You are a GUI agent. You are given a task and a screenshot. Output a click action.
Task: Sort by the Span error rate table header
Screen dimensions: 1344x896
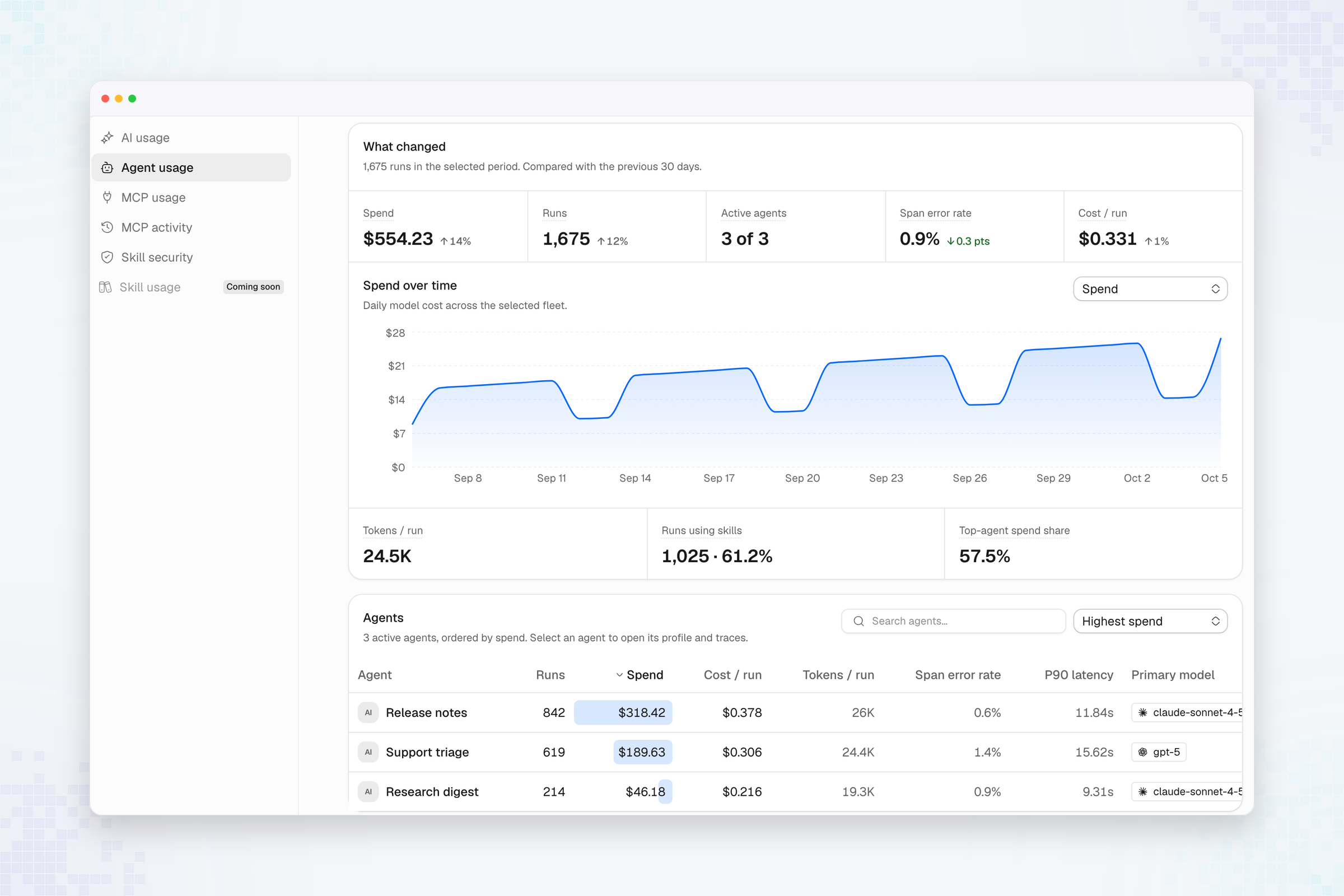958,675
